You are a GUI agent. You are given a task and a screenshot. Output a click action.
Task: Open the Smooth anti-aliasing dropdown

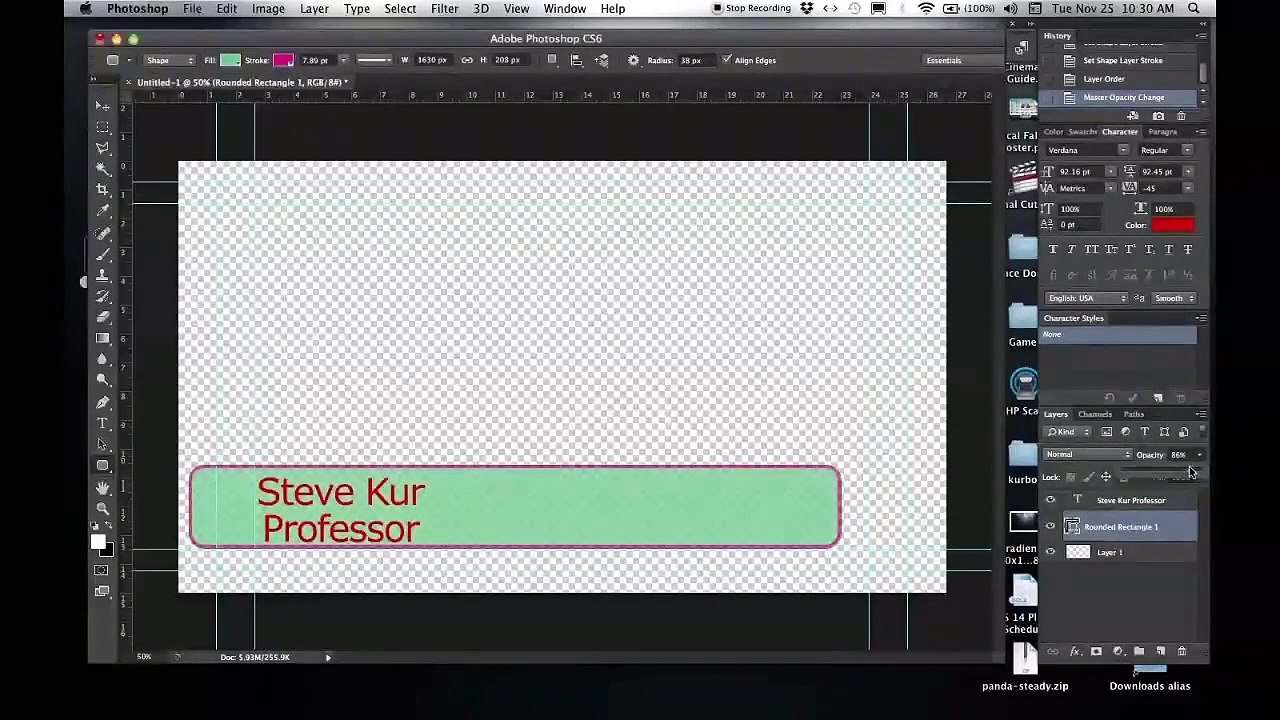[x=1174, y=298]
